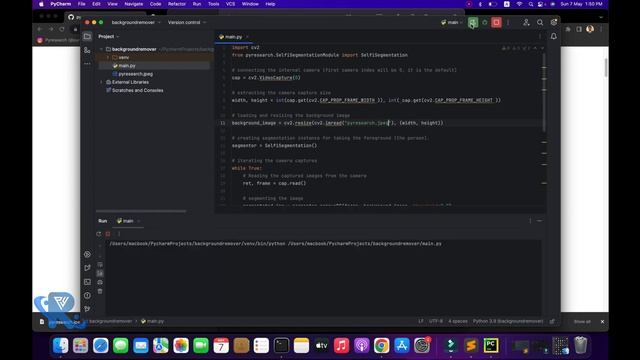The image size is (640, 360).
Task: Click the Print icon in Run panel gutter
Action: (100, 282)
